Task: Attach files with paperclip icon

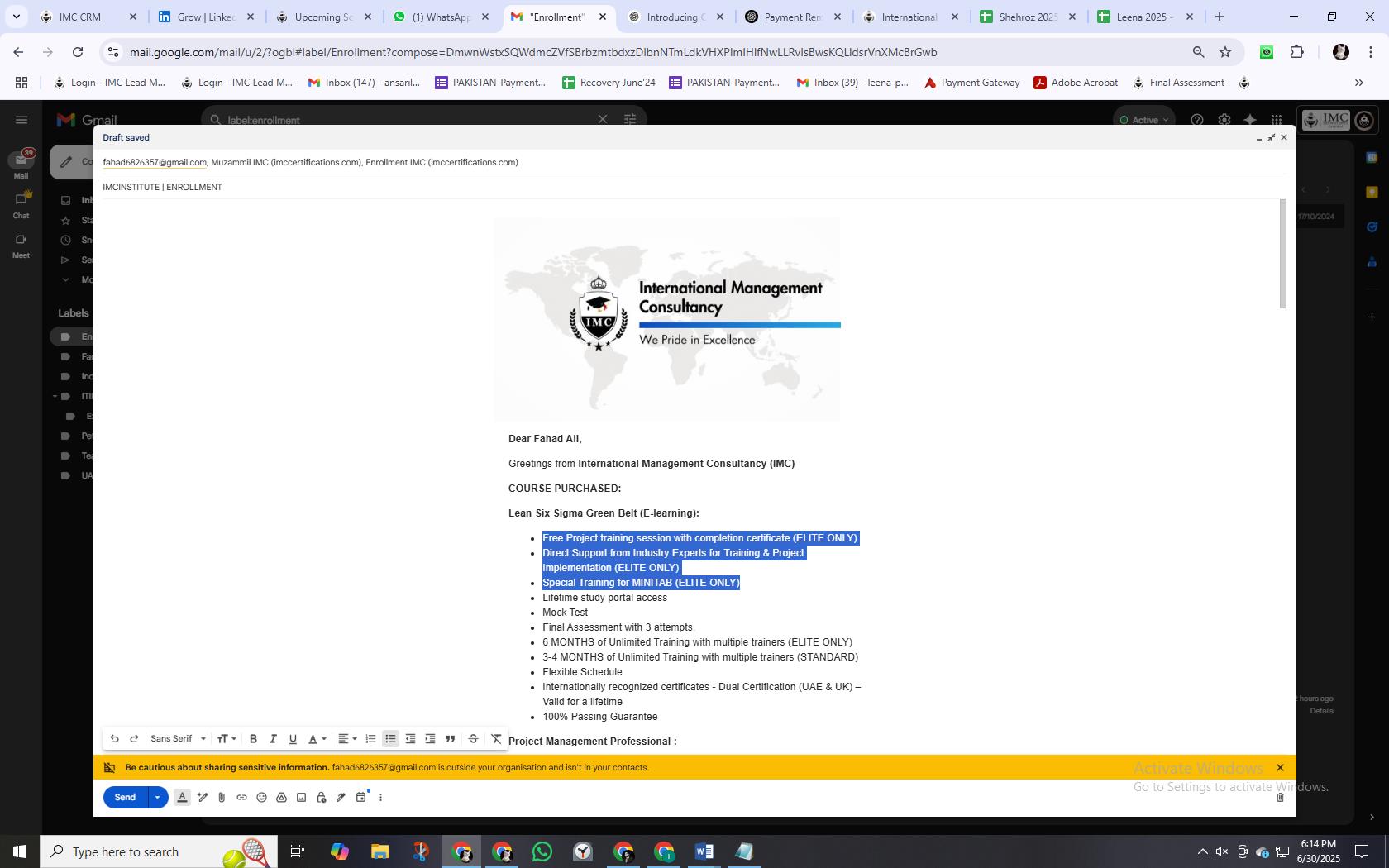Action: 222,798
